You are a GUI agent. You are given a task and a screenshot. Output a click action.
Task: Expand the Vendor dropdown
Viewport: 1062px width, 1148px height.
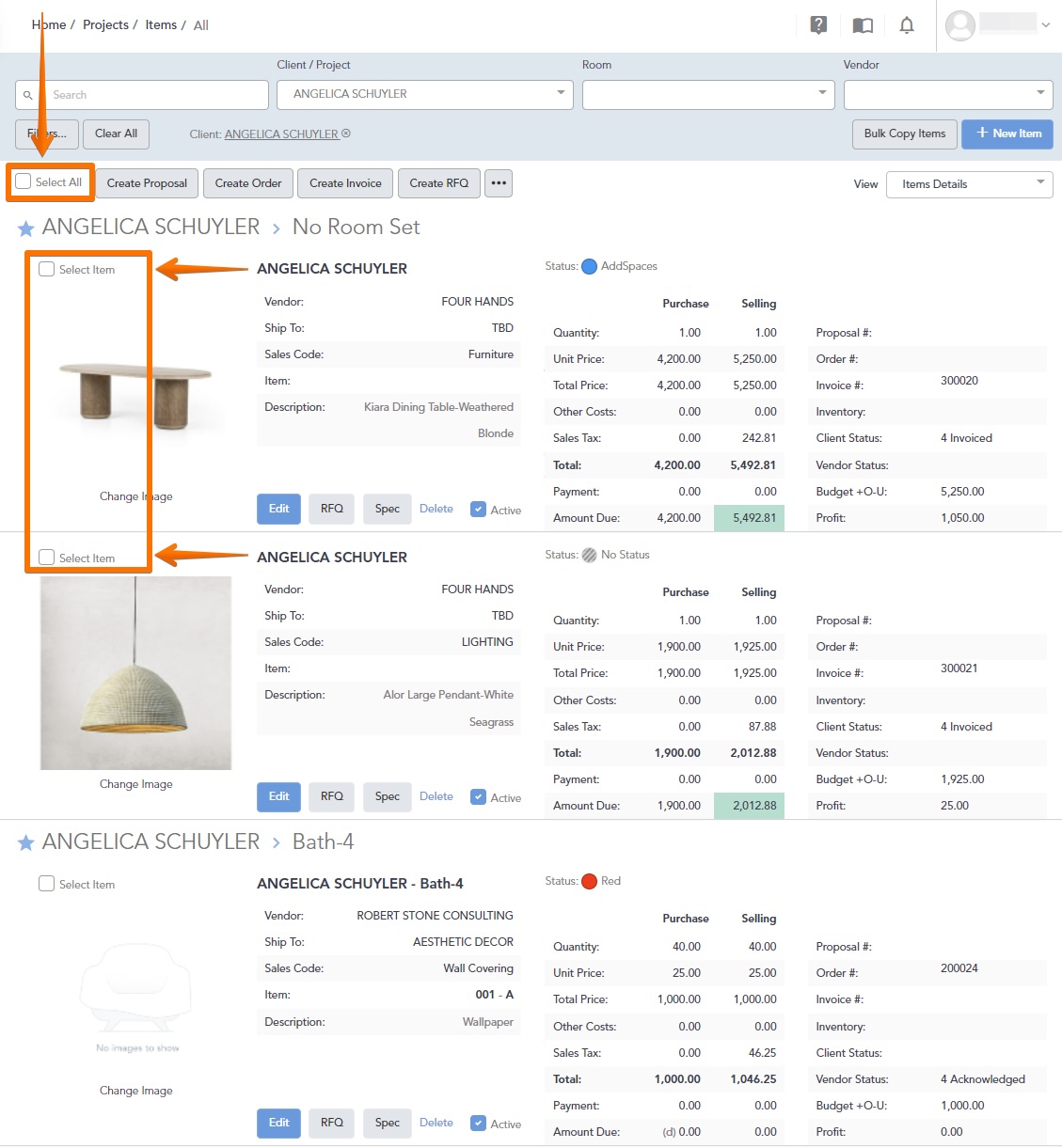point(948,94)
